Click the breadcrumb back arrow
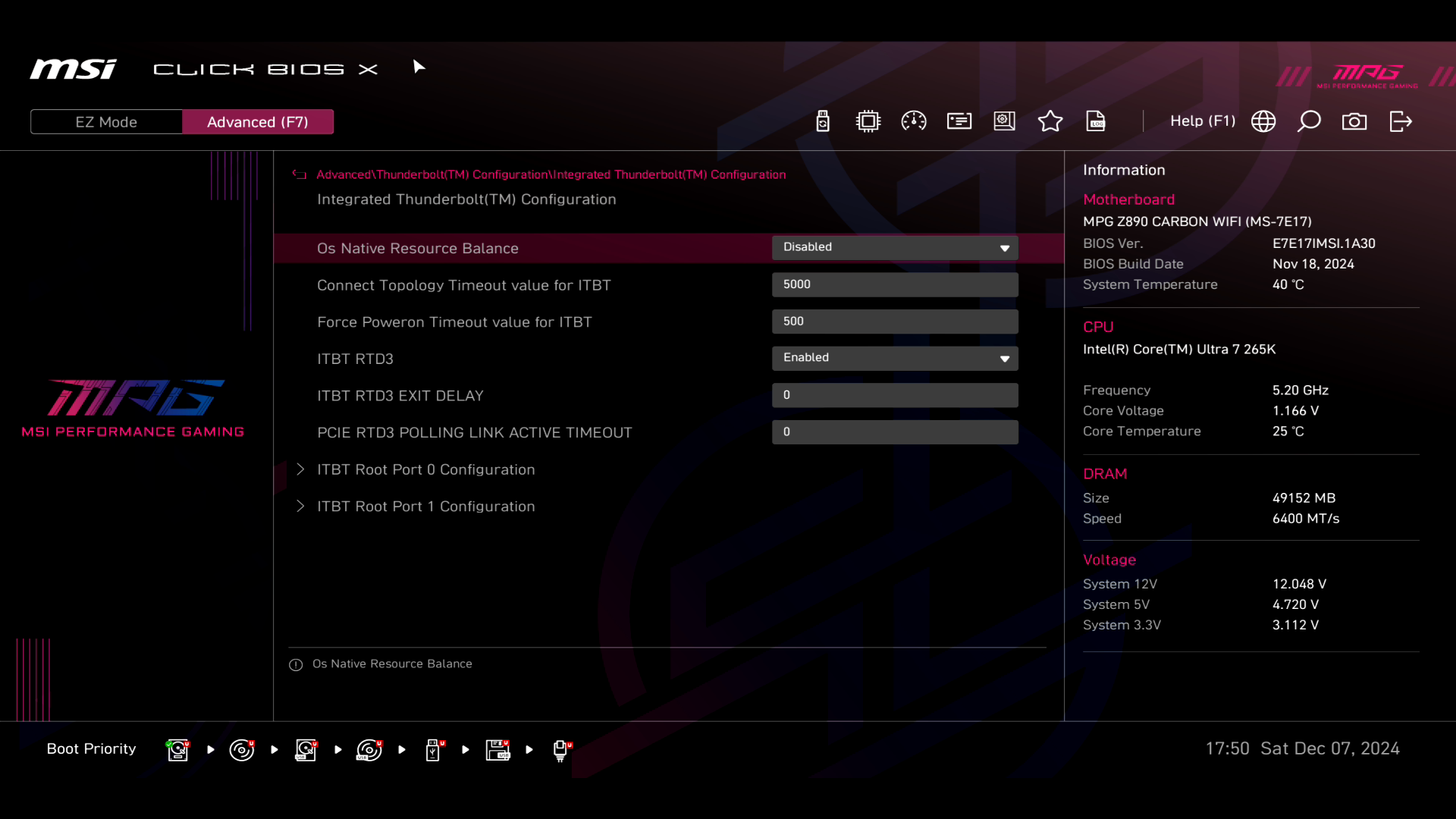 (300, 174)
